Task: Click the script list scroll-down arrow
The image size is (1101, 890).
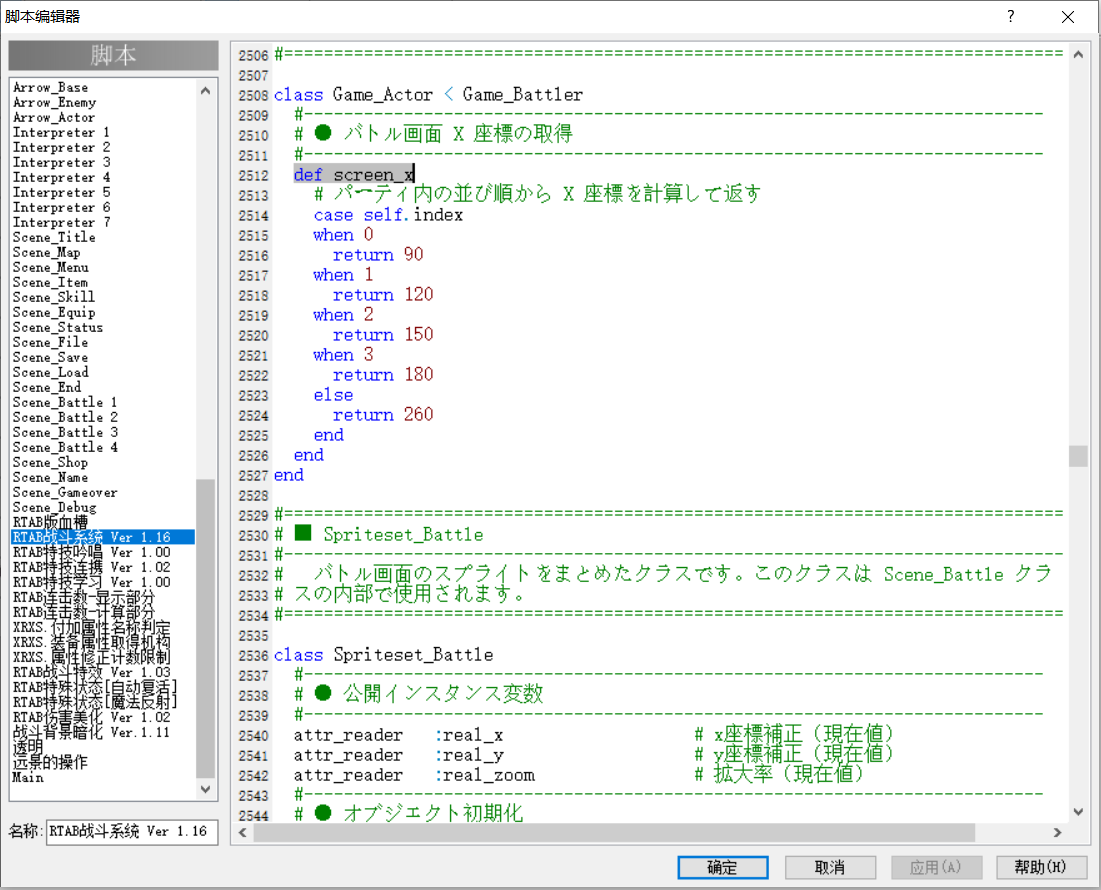Action: click(205, 789)
